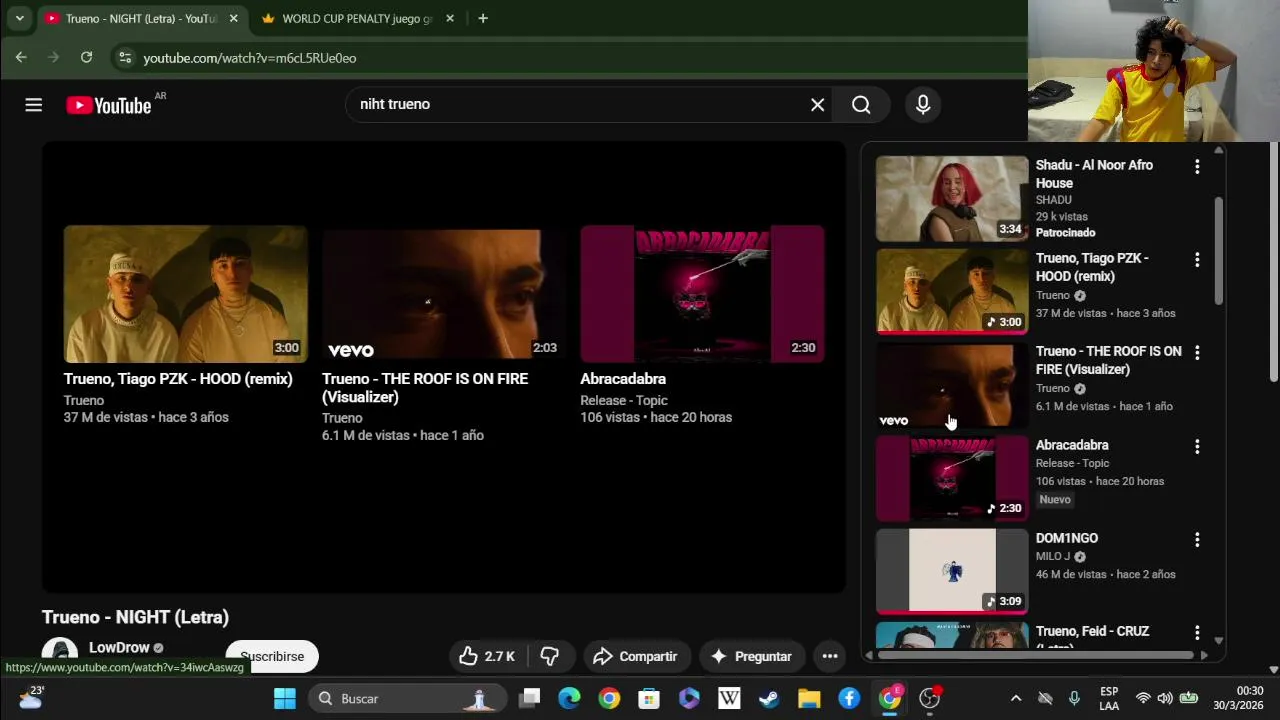Run the search with the magnifier button
1280x720 pixels.
[x=861, y=105]
